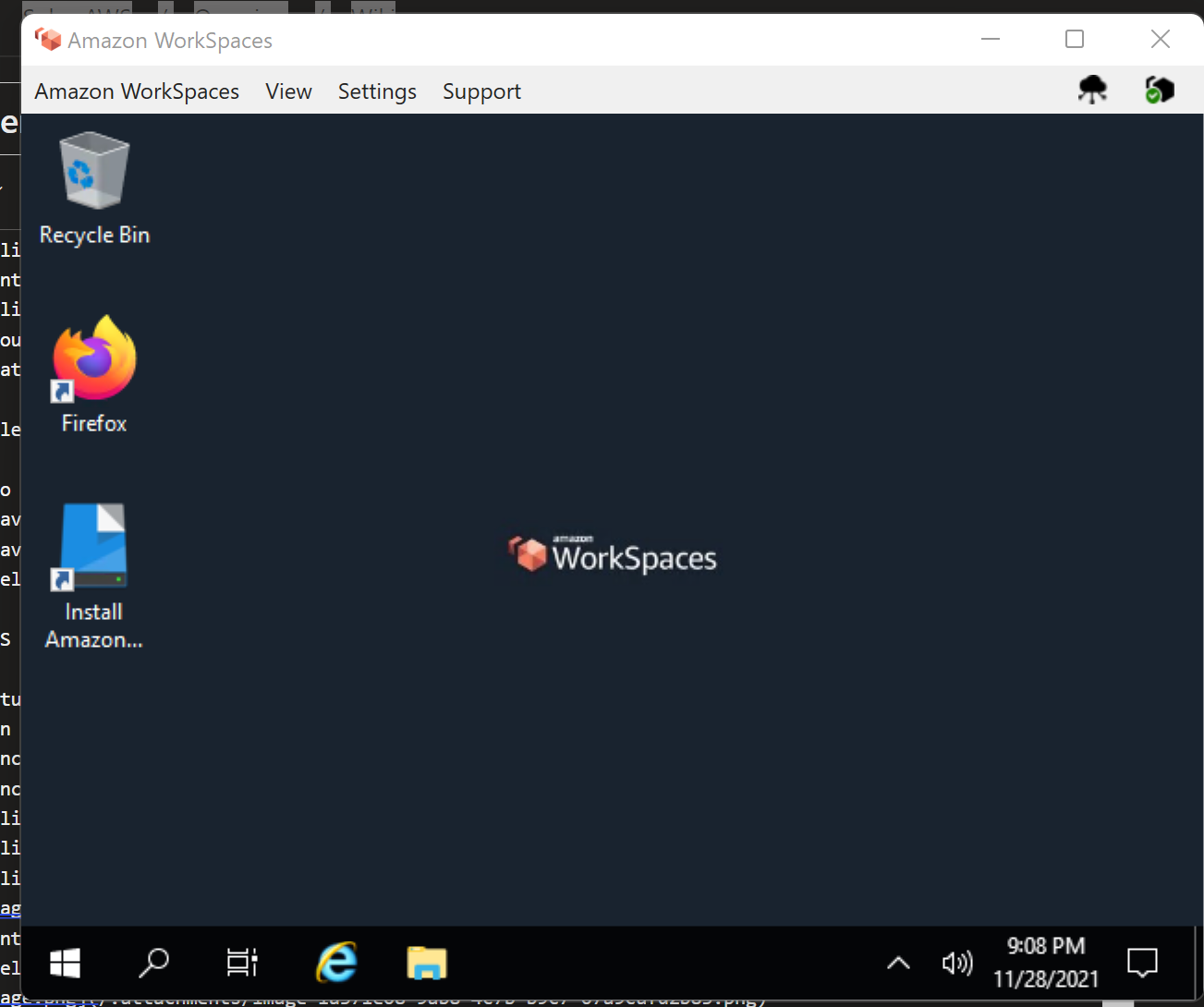Launch Internet Explorer from the taskbar
This screenshot has width=1204, height=1007.
[336, 964]
